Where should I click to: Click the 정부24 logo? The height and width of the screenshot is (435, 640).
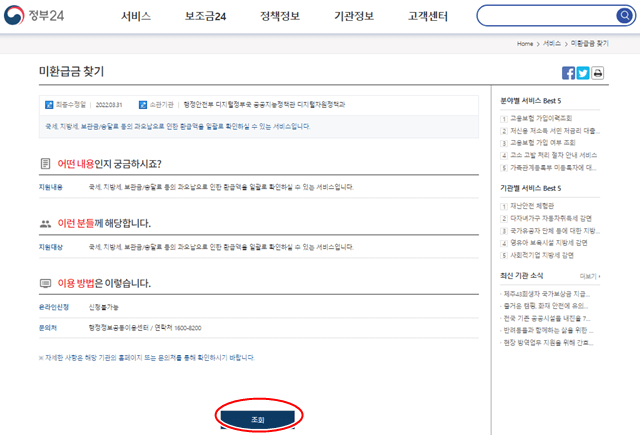[34, 16]
